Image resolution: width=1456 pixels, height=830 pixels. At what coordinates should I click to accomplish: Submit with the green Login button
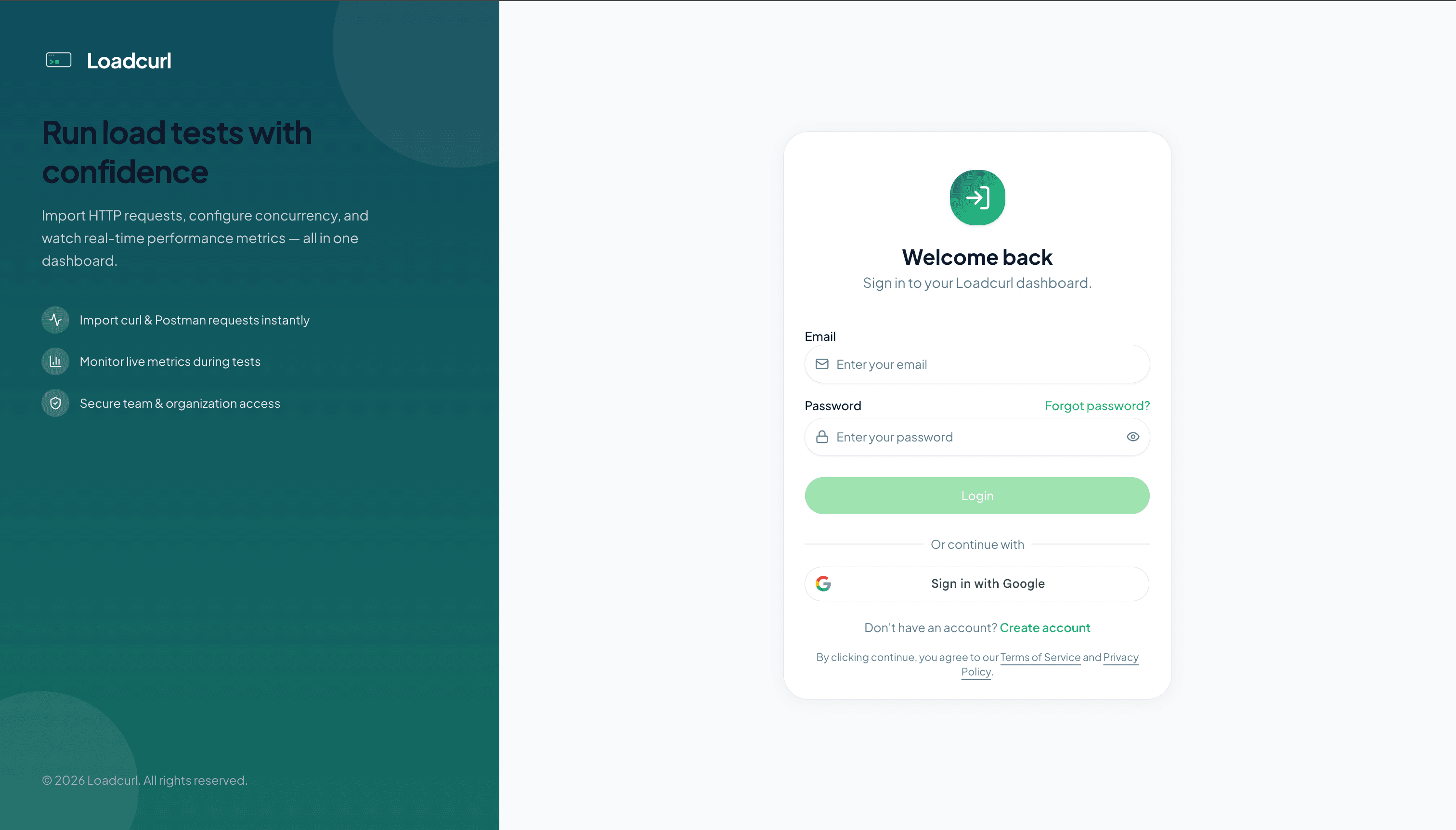(x=977, y=496)
